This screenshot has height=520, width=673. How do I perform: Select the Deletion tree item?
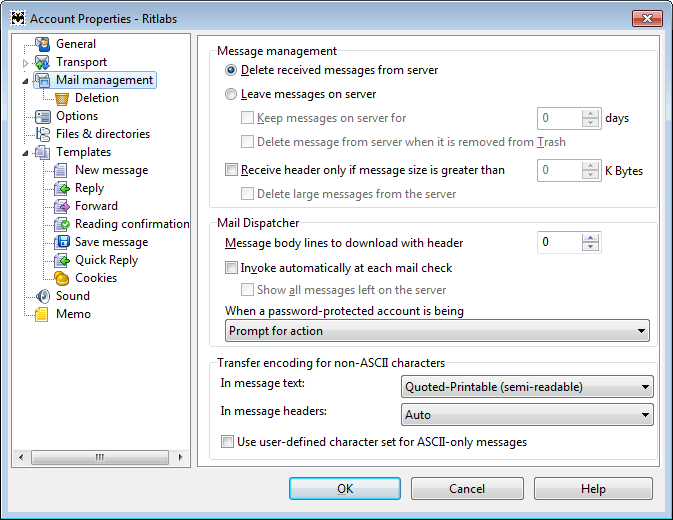click(97, 98)
